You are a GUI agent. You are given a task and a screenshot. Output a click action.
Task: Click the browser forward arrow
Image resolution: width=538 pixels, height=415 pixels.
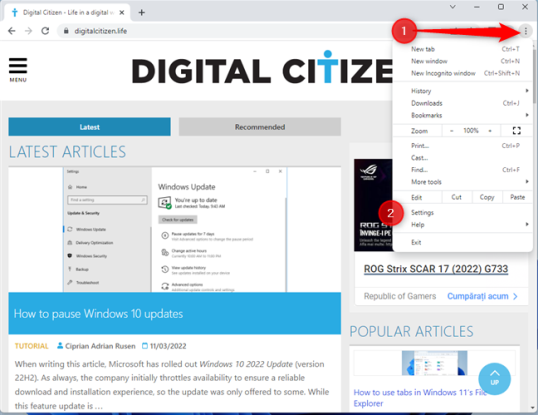tap(28, 31)
